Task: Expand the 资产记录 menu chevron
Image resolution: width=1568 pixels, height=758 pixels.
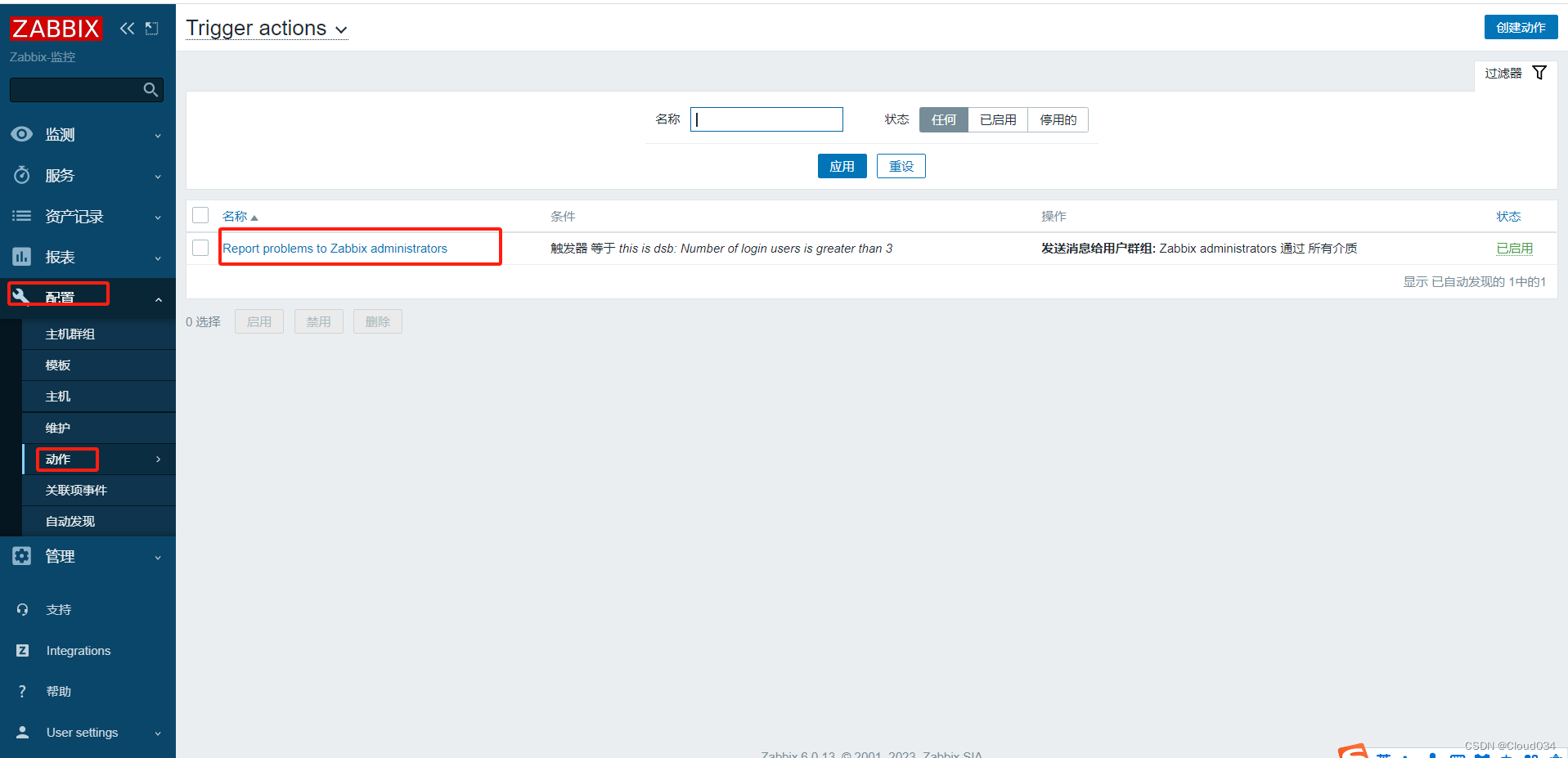Action: pyautogui.click(x=158, y=218)
